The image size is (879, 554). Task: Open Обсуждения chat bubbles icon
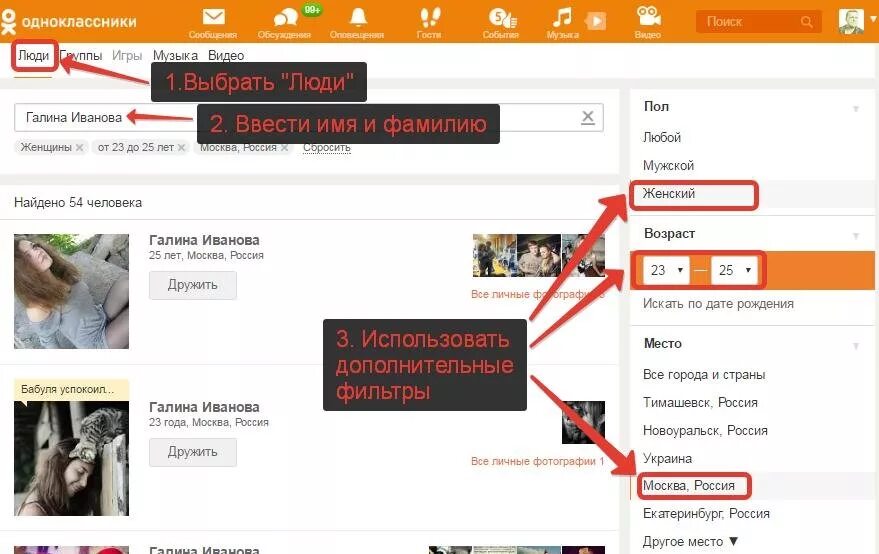285,17
